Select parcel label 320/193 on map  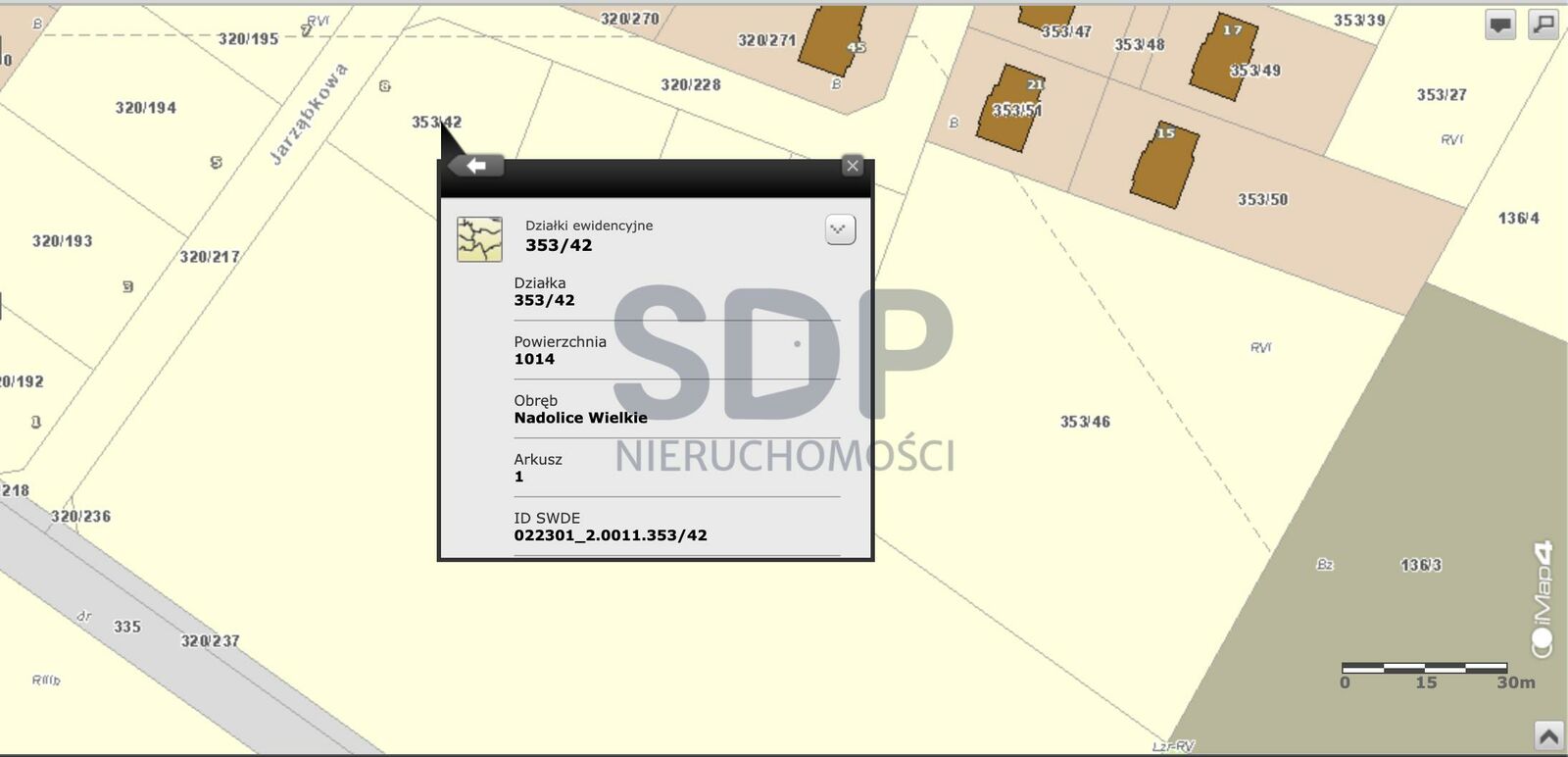pyautogui.click(x=63, y=241)
